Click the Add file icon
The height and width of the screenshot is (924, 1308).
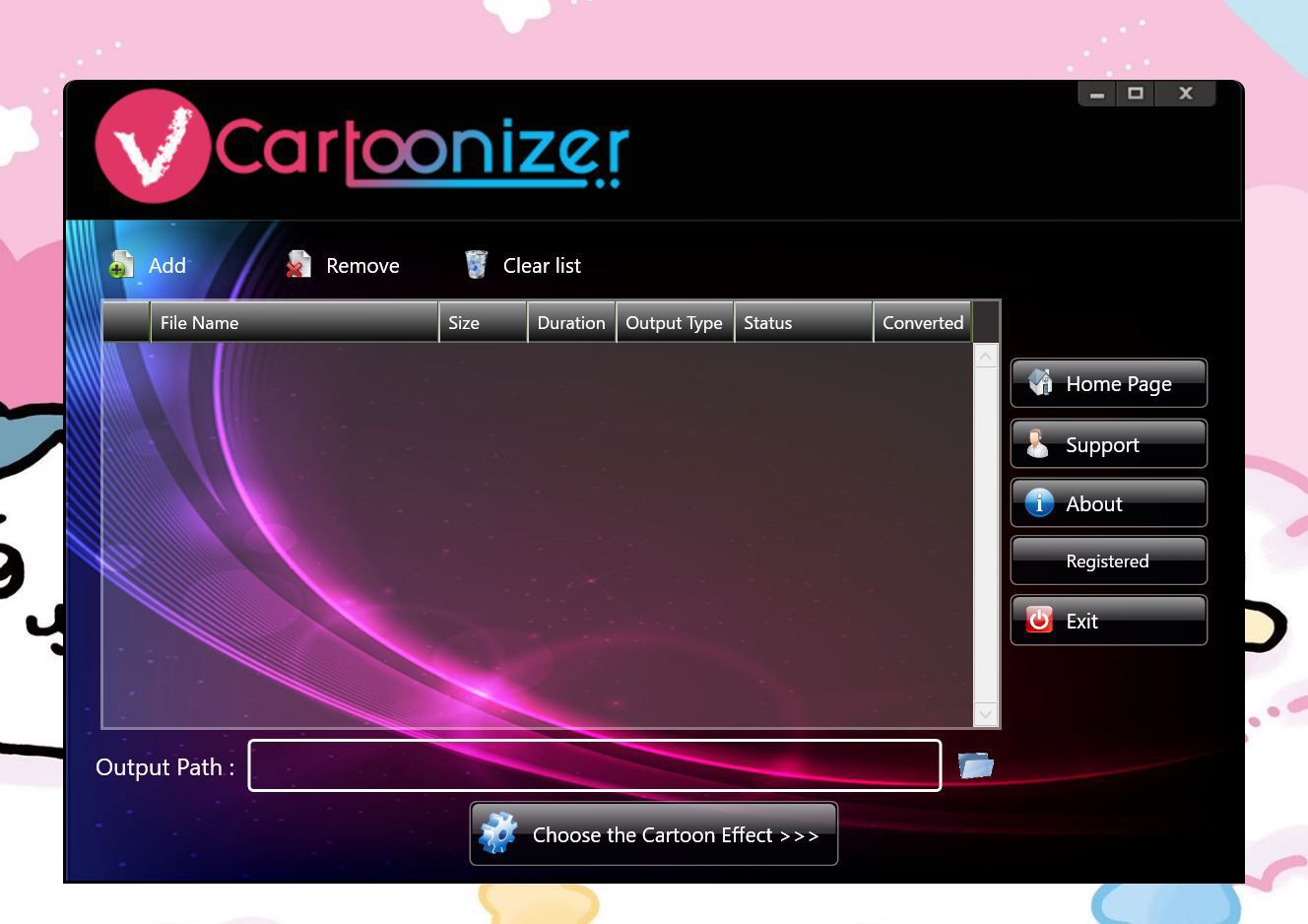pos(121,265)
